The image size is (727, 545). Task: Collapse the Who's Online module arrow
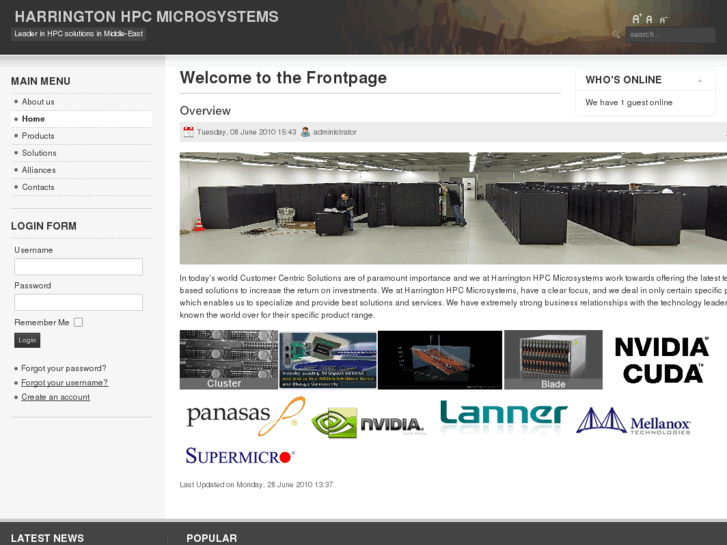[x=700, y=81]
